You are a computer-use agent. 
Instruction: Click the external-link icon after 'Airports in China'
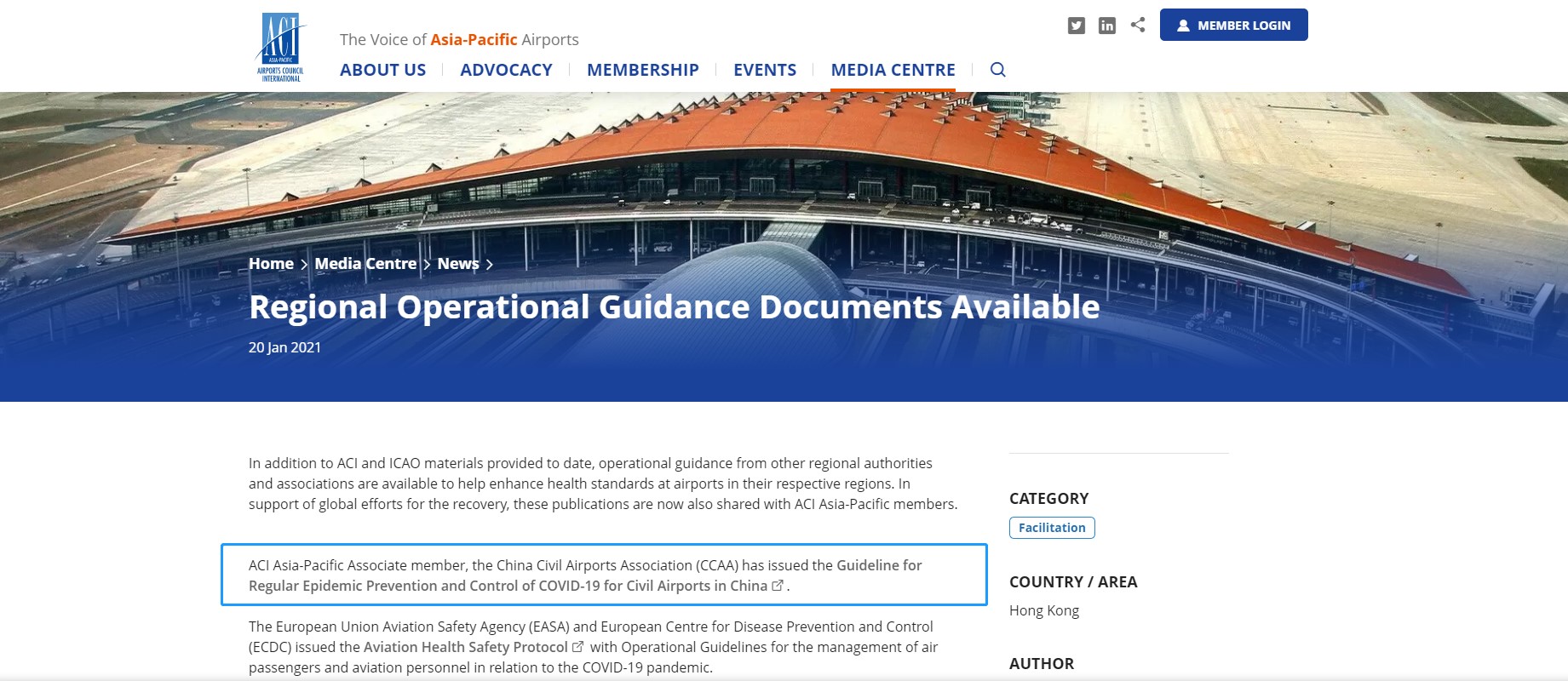click(778, 586)
